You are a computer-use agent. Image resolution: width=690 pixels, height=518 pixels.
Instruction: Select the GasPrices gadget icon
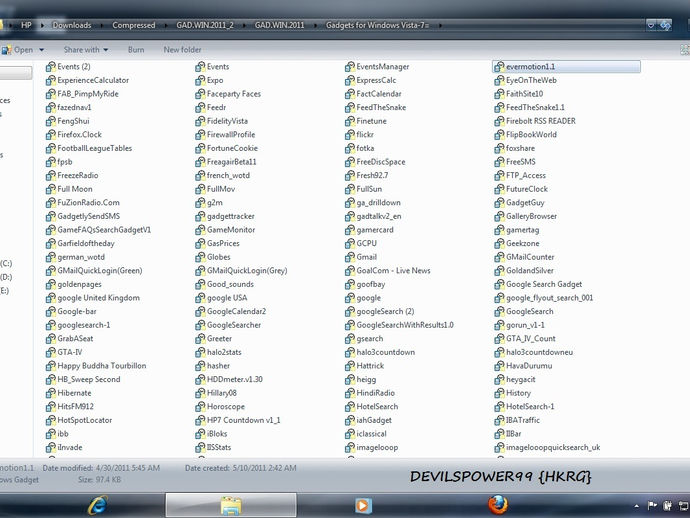pos(200,243)
